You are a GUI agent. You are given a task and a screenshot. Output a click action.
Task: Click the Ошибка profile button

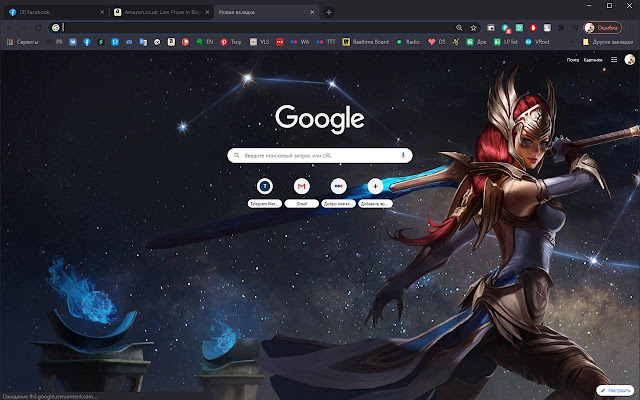coord(602,28)
